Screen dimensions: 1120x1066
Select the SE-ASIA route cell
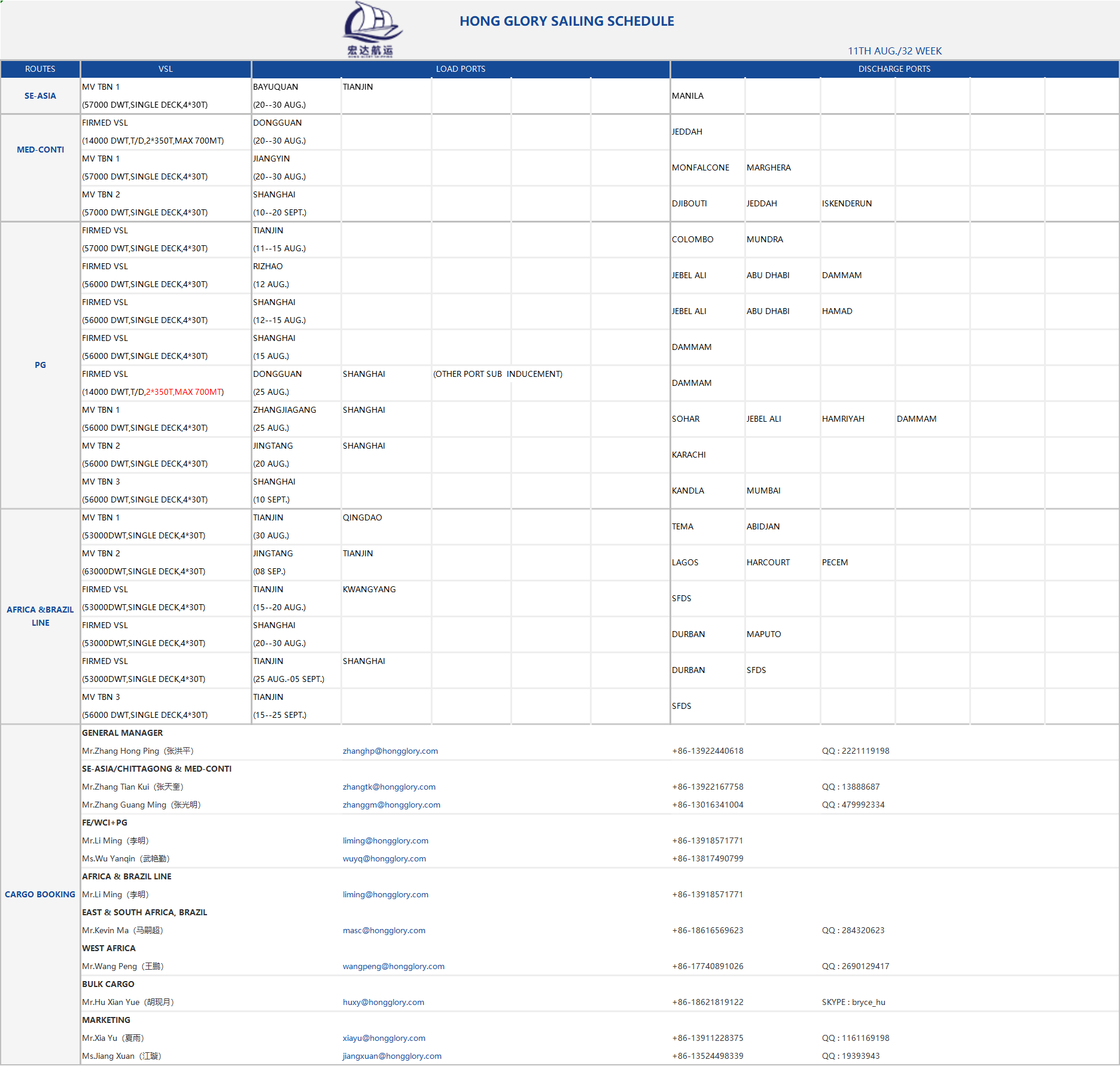[40, 96]
